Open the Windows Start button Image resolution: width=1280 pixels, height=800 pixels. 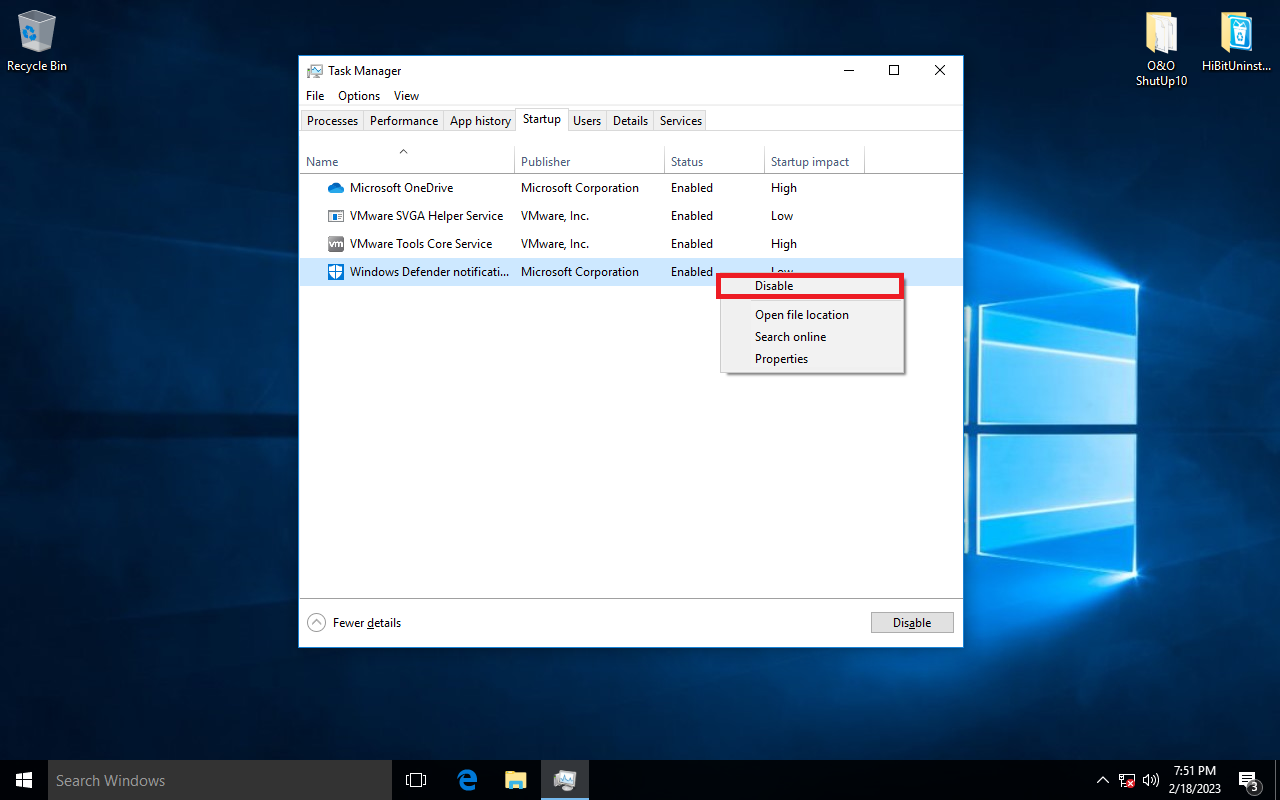24,780
